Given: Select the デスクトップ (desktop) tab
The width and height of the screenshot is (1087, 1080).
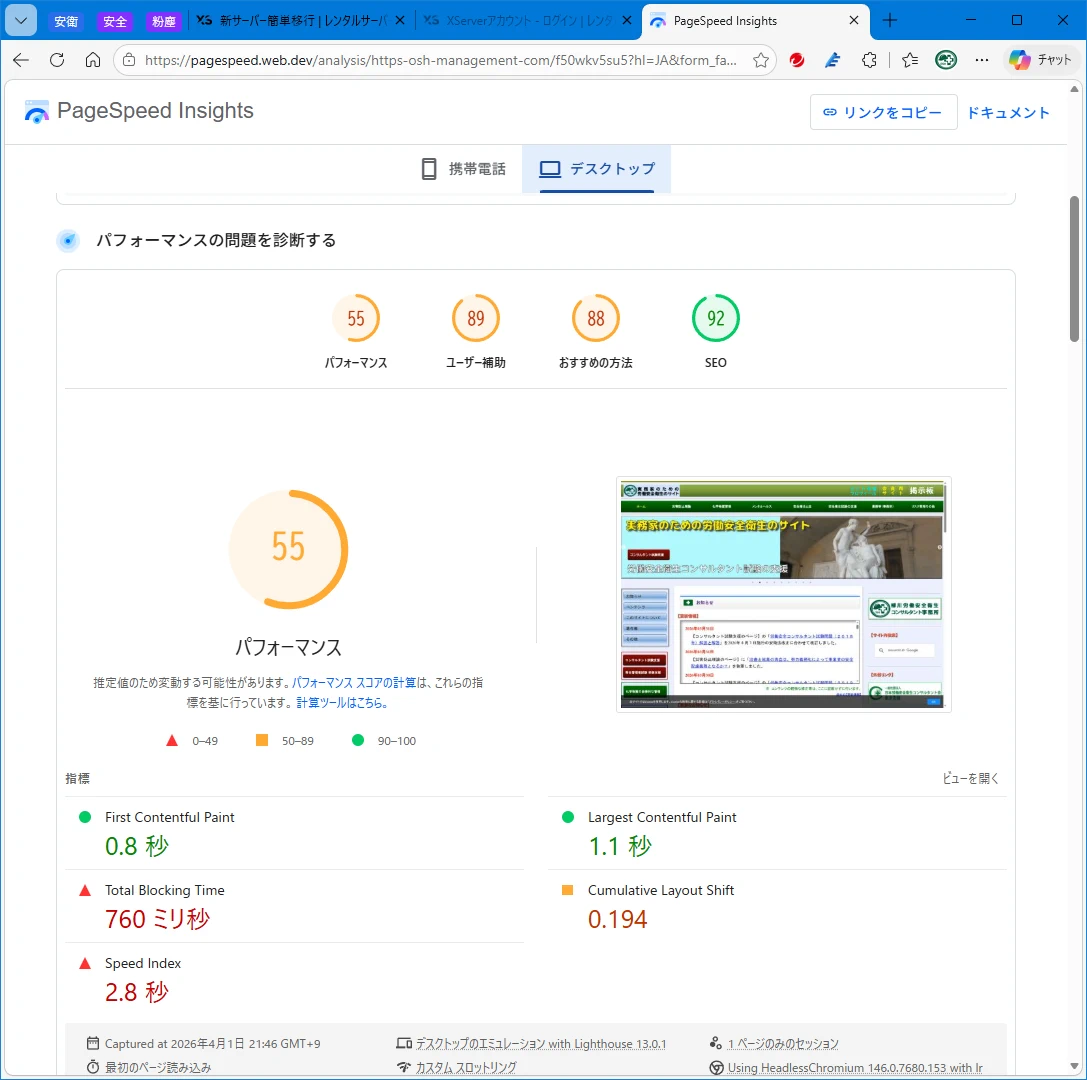Looking at the screenshot, I should point(597,169).
